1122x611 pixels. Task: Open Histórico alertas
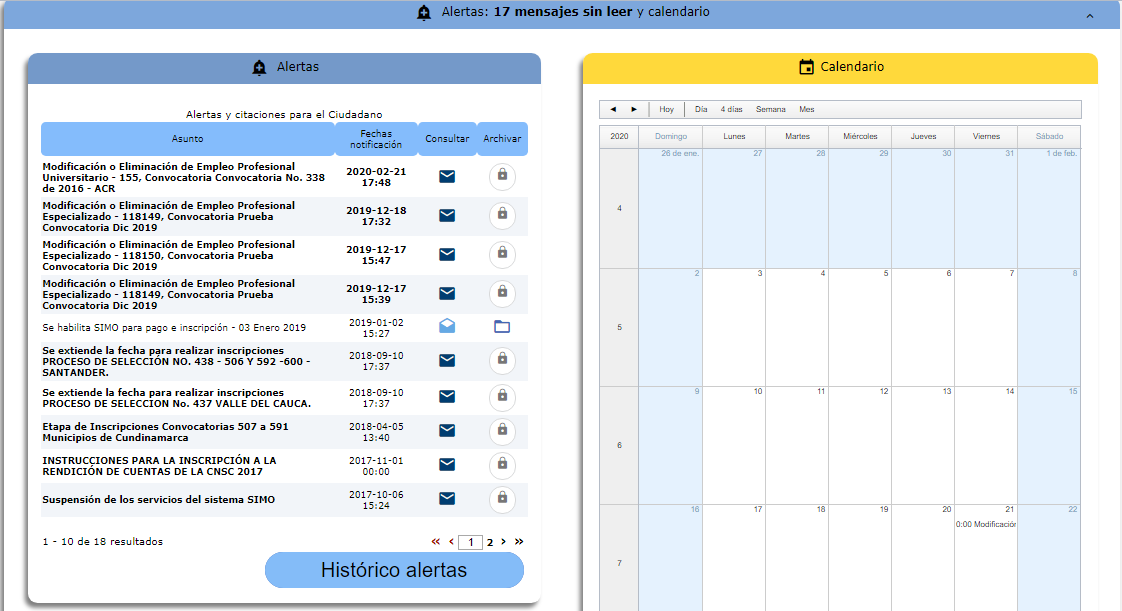393,569
